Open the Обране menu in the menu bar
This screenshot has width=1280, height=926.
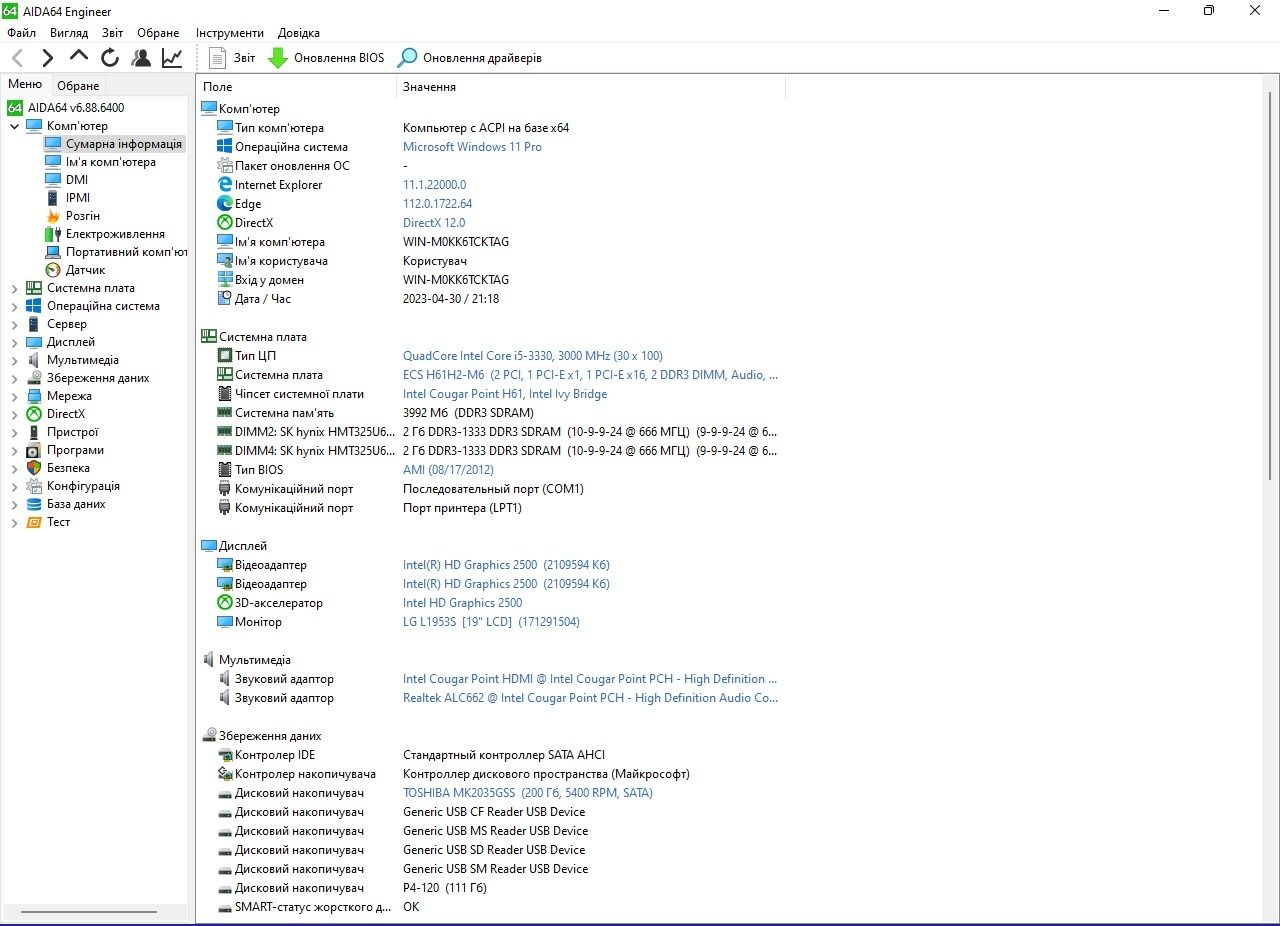(158, 33)
